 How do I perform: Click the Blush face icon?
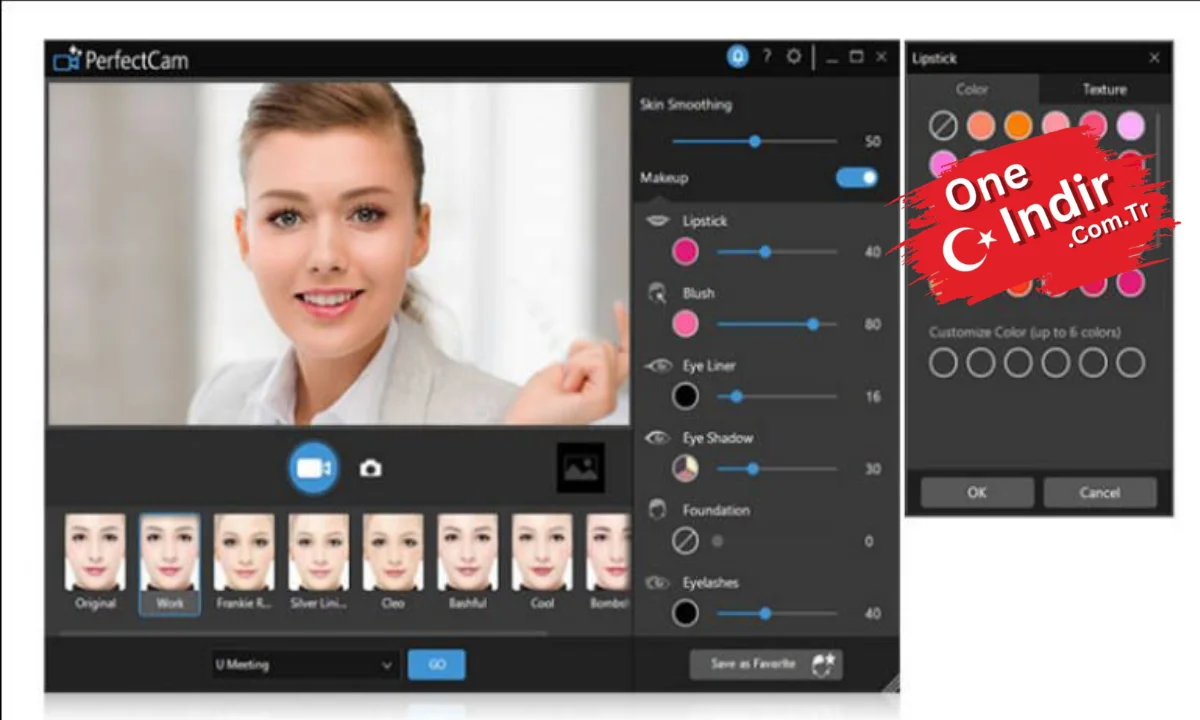coord(658,293)
